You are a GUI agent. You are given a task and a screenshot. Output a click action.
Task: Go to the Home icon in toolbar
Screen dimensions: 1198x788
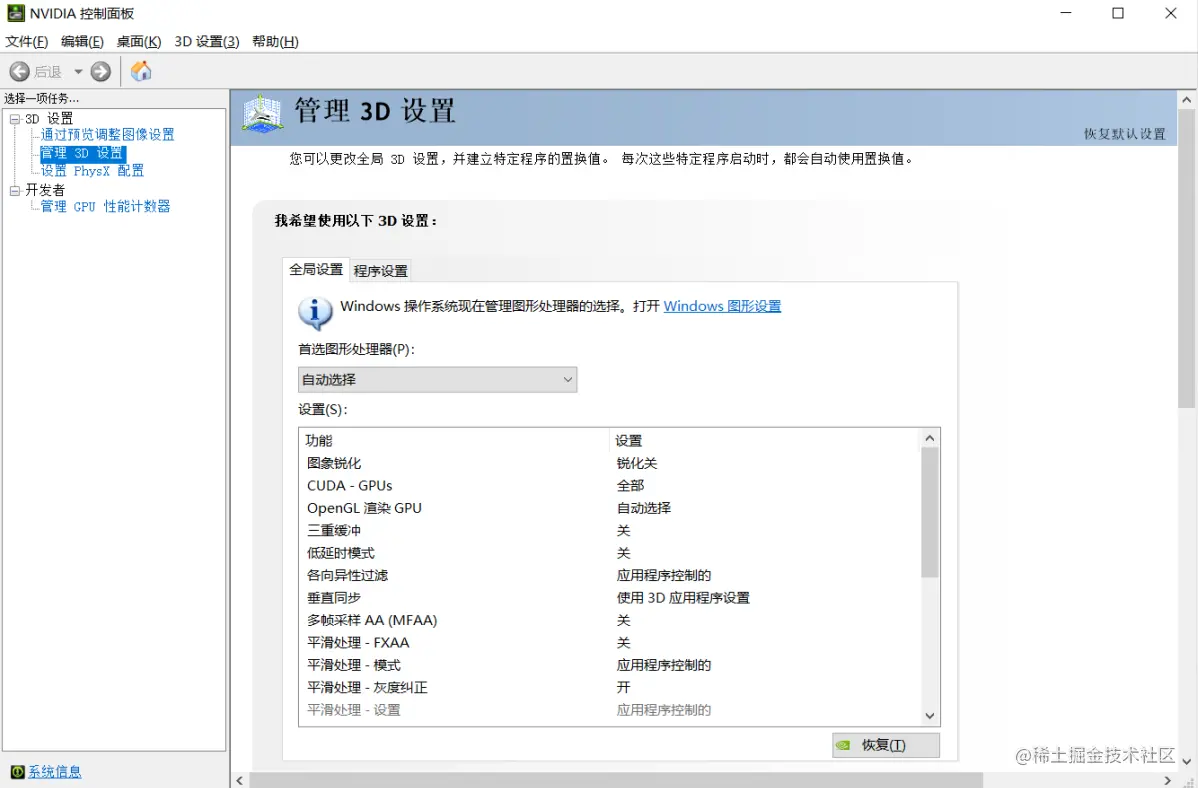pyautogui.click(x=141, y=71)
